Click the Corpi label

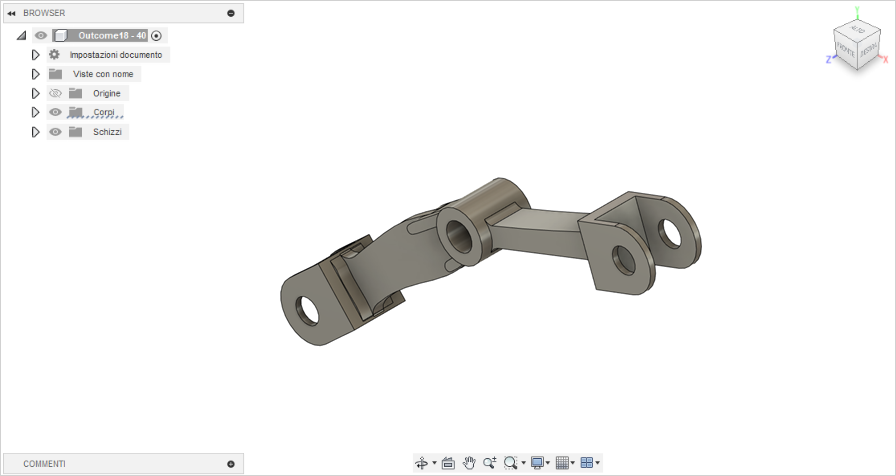tap(104, 112)
